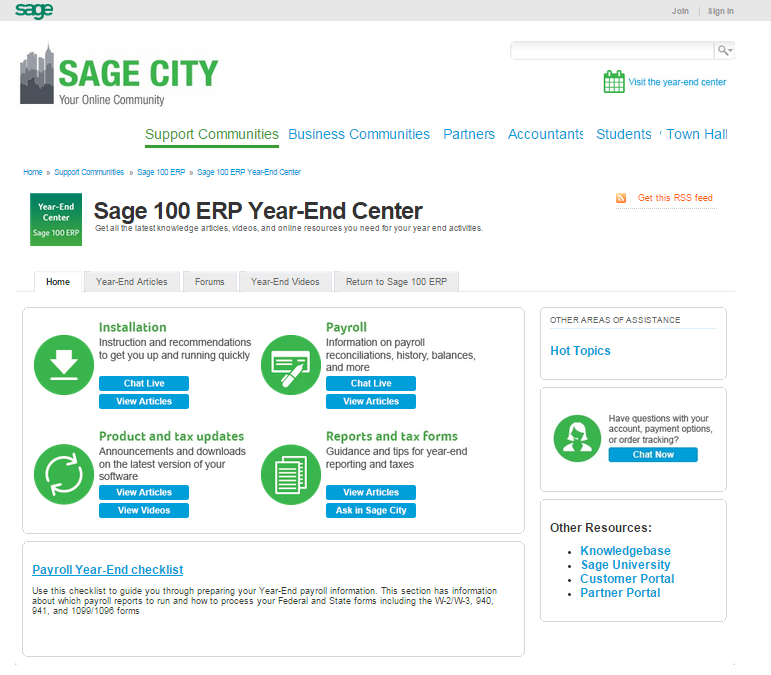Click the support agent headset icon
This screenshot has height=675, width=771.
click(x=577, y=439)
